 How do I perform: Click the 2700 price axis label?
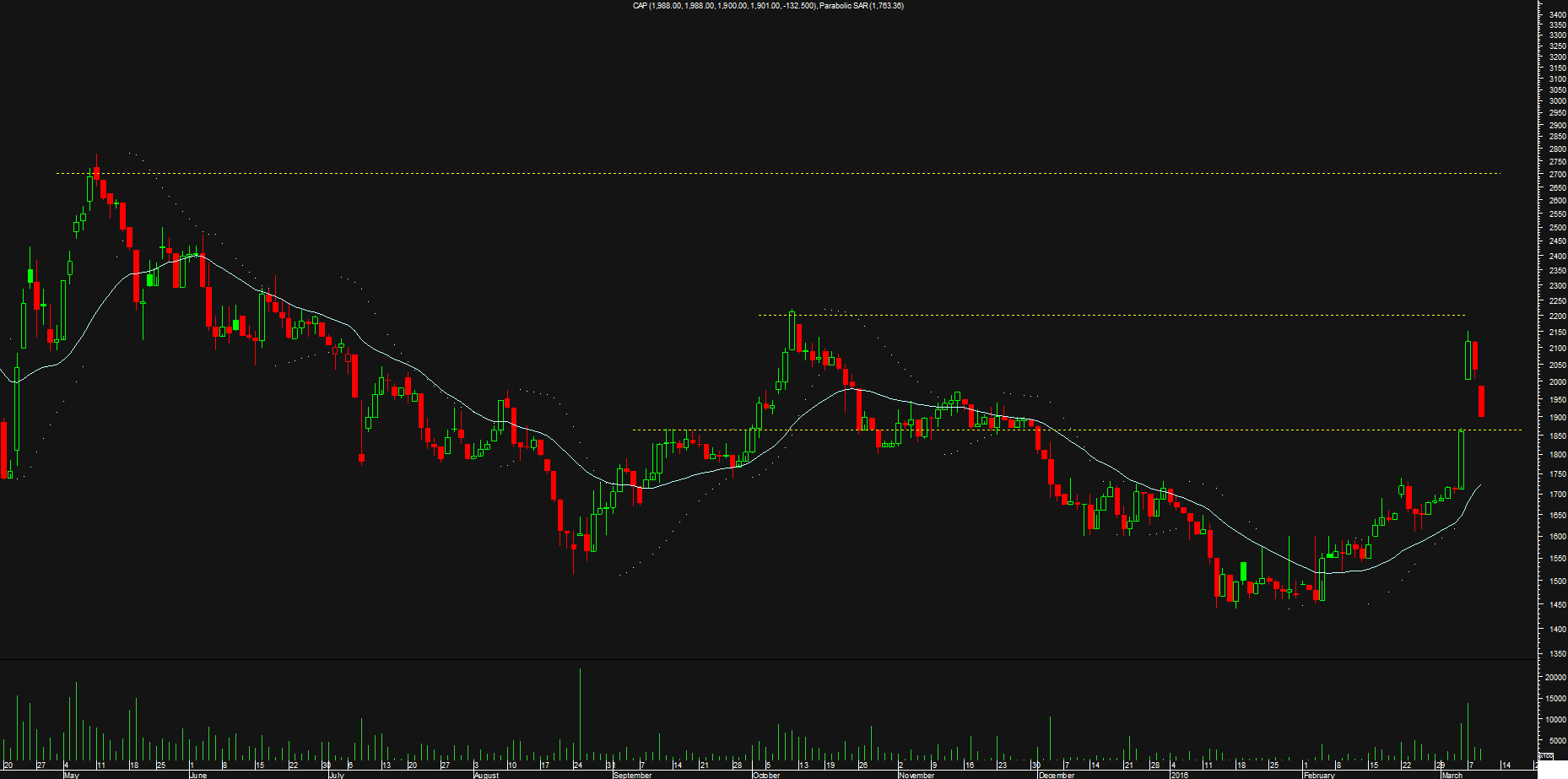(1557, 174)
